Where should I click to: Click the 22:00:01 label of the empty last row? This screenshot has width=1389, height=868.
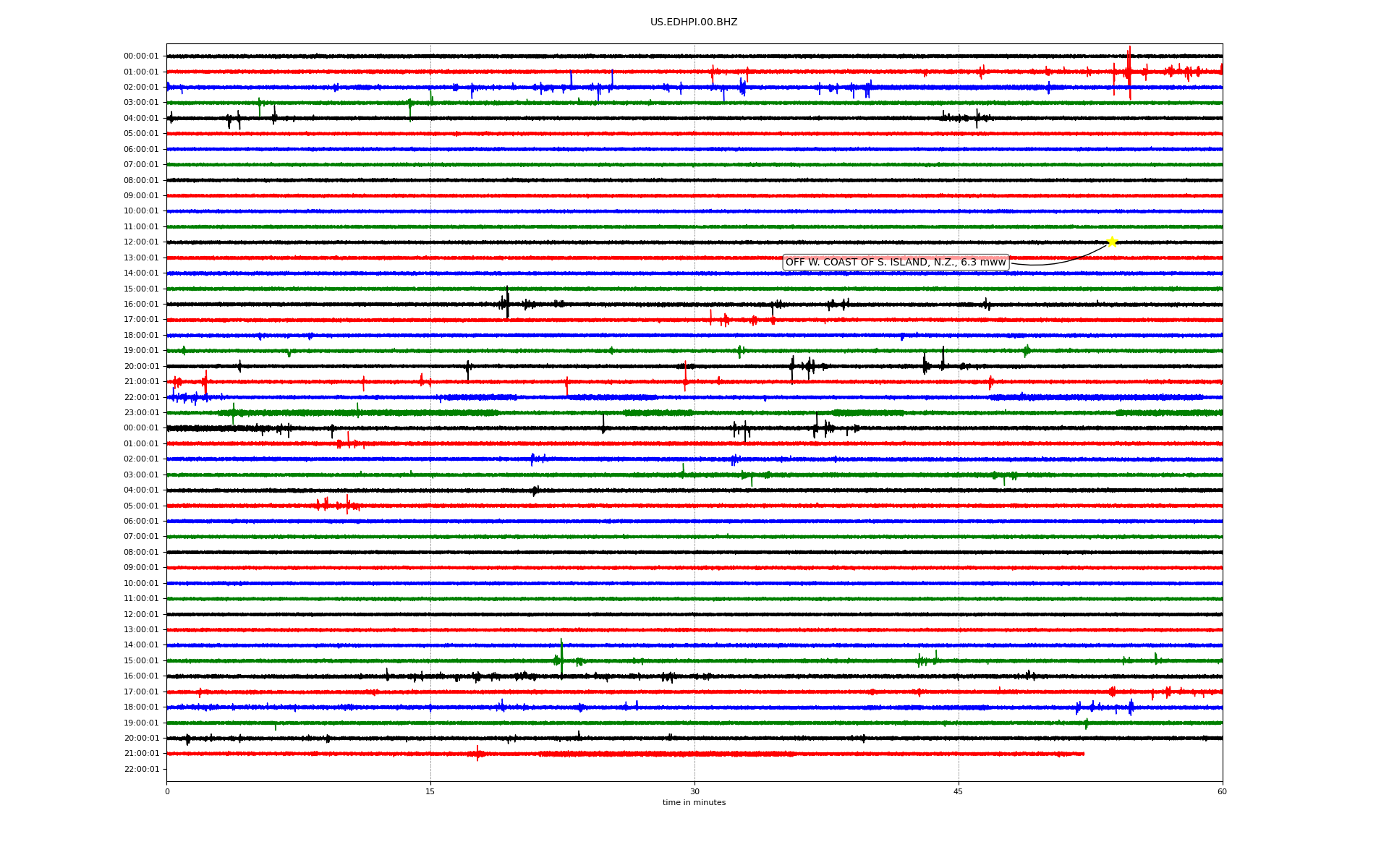[141, 770]
